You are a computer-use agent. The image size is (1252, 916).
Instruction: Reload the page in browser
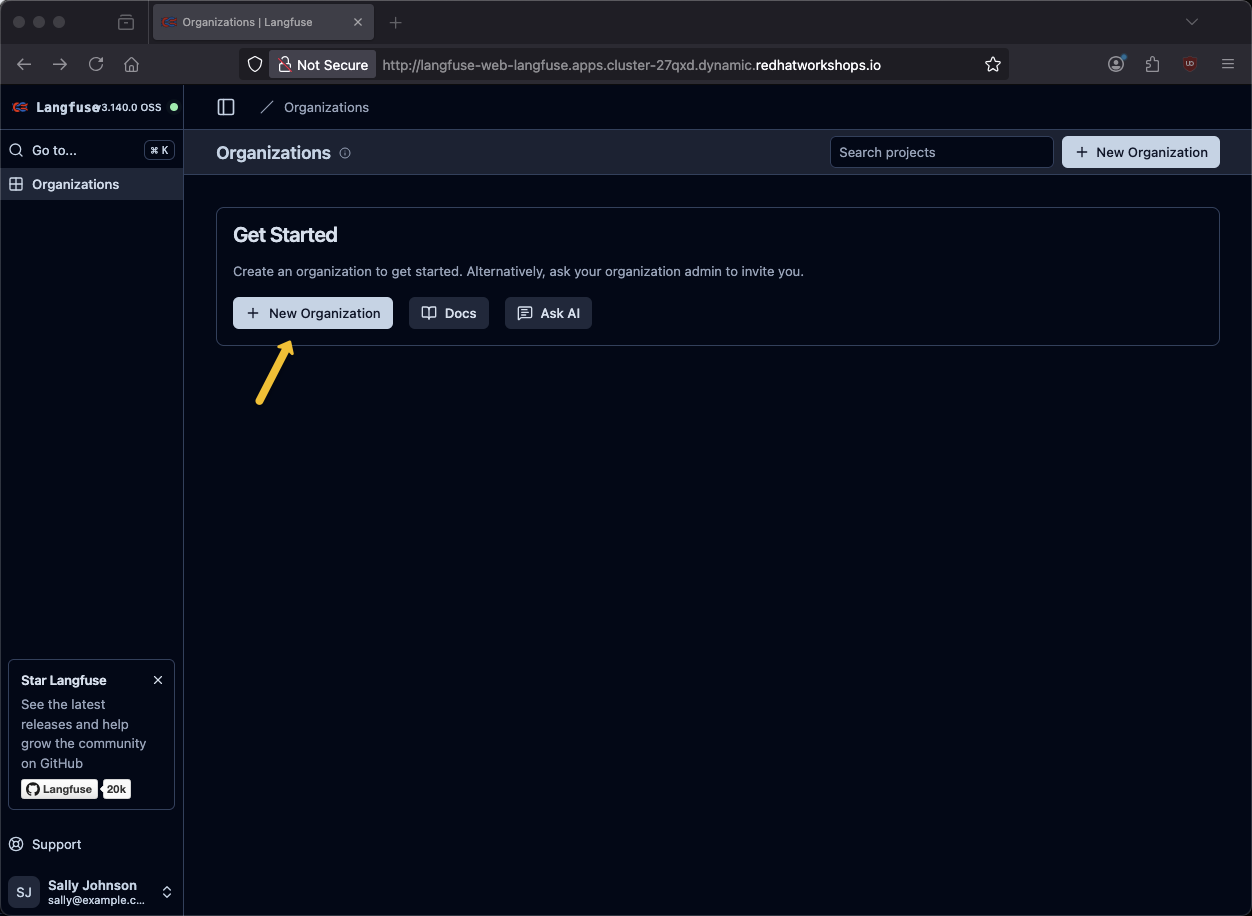[96, 64]
